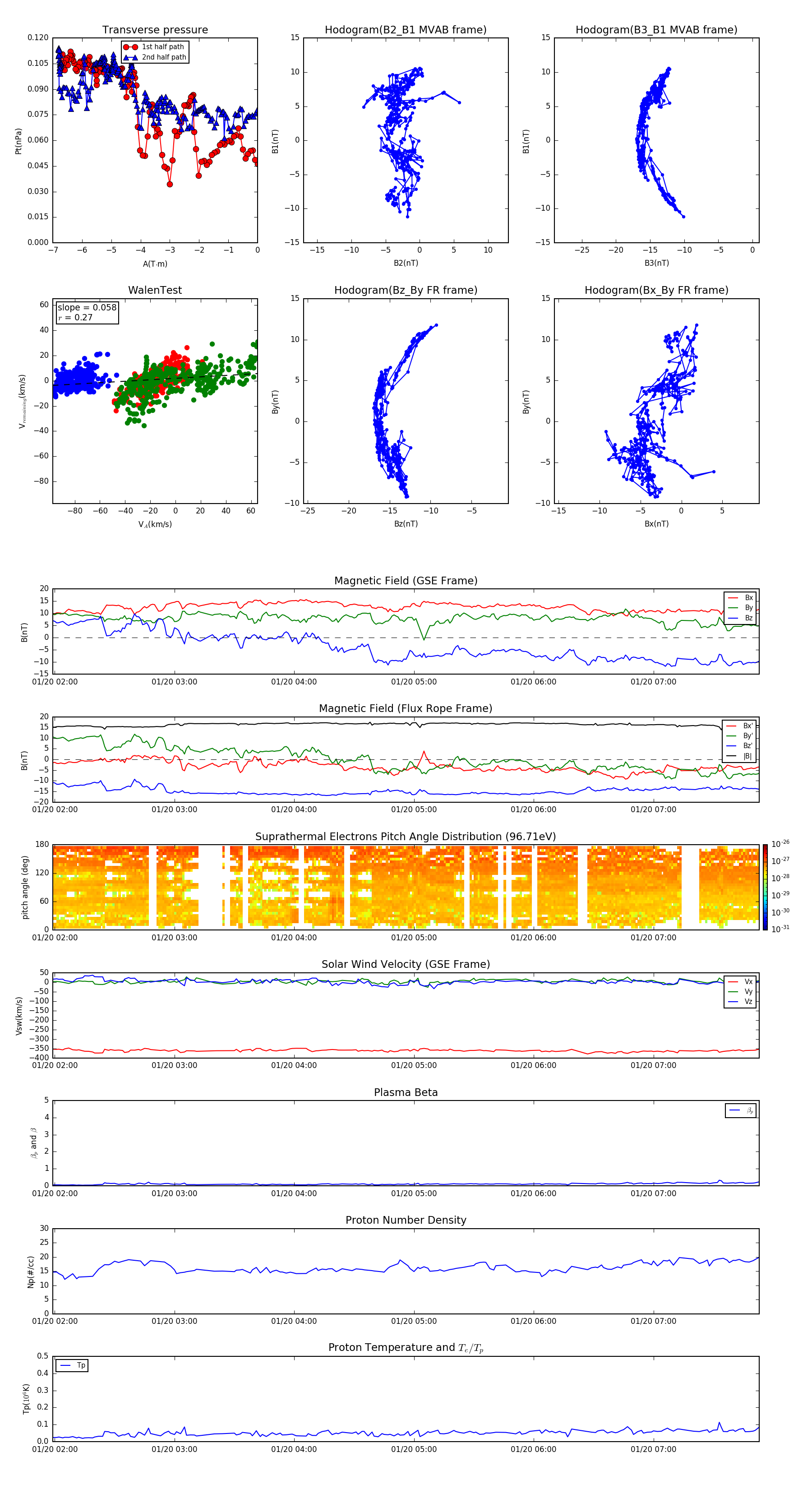Click the 'Tp(10^6K)' axis label

[26, 1399]
